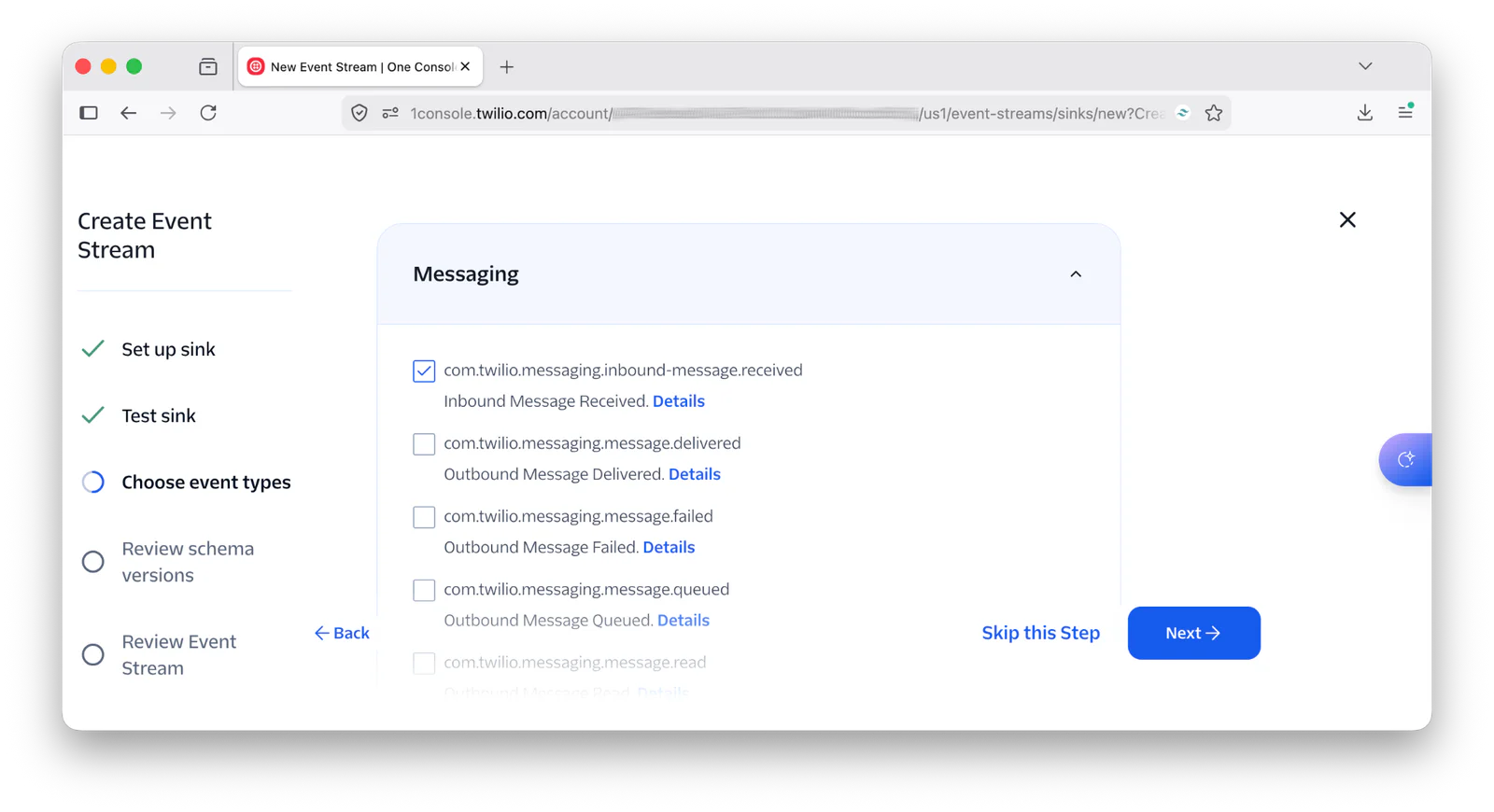Screen dimensions: 1494x812
Task: Open the tracking protection shield icon
Action: 359,113
